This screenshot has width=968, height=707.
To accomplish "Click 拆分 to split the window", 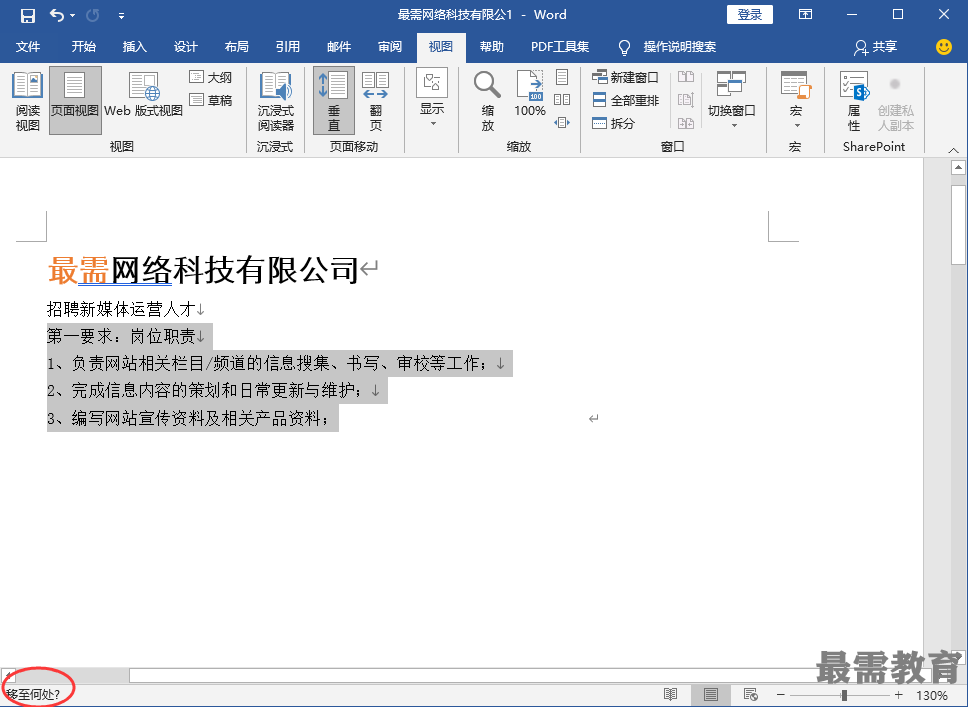I will [614, 123].
